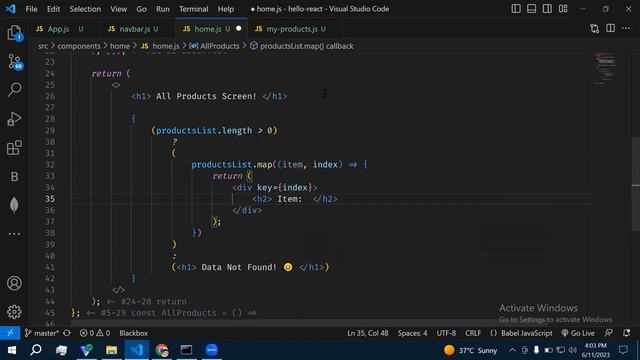Show additional views via three dots in activity bar
The height and width of the screenshot is (360, 640).
[x=14, y=234]
